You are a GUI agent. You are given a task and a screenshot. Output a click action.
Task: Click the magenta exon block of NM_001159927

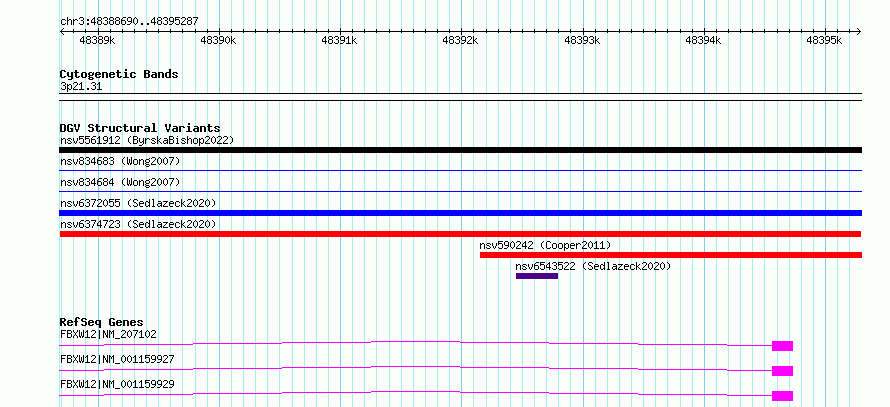click(782, 371)
